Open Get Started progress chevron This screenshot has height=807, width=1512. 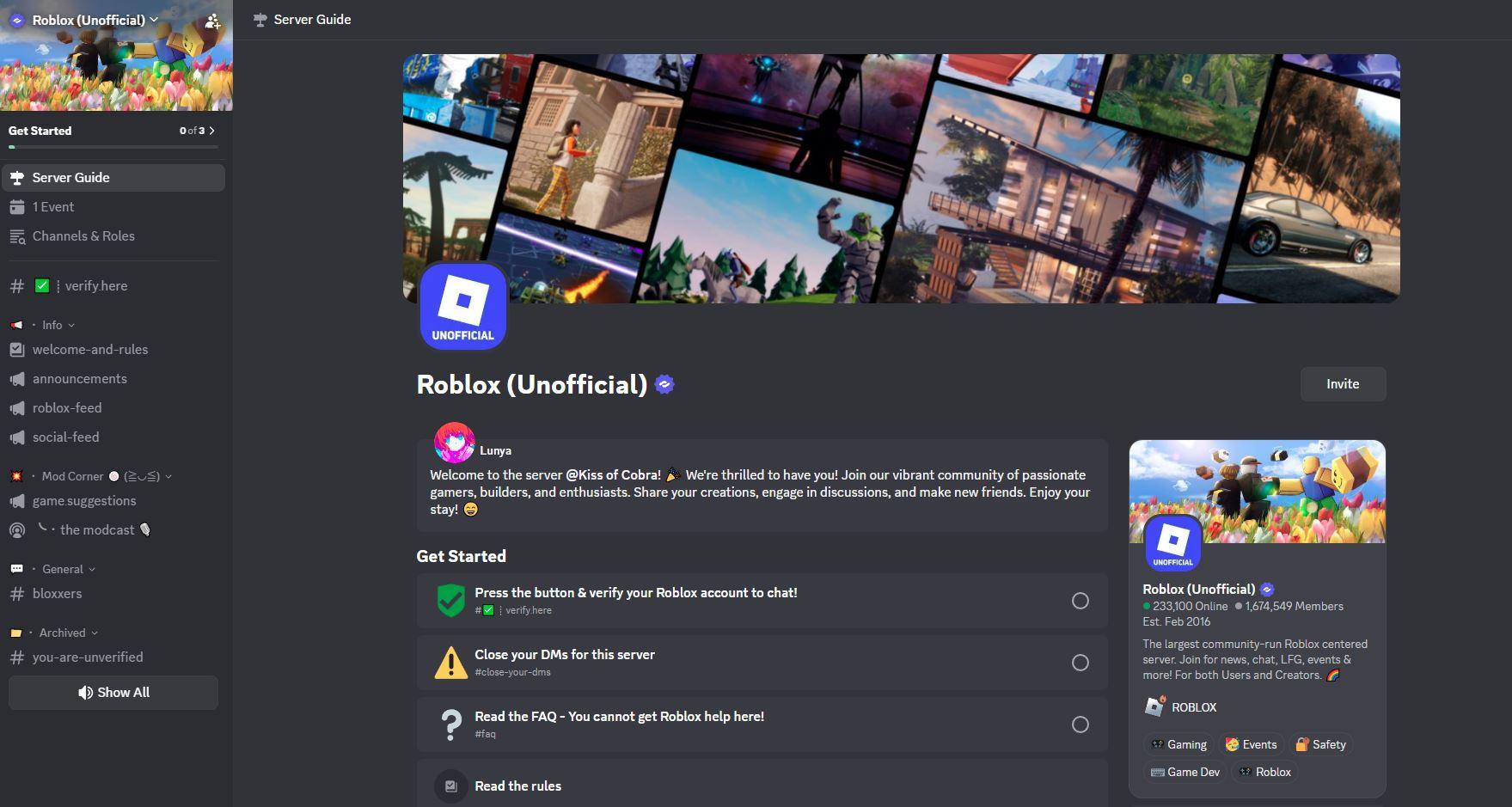point(212,131)
